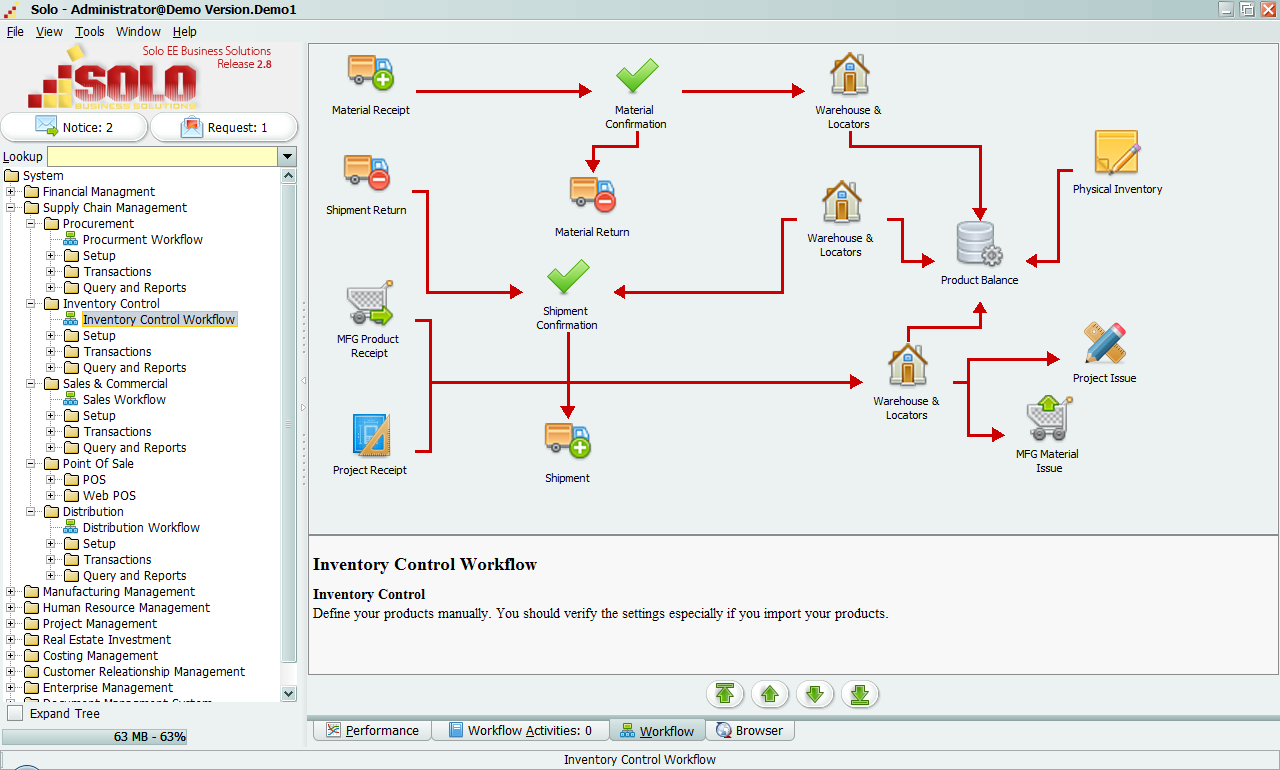Open the Material Receipt workflow icon
Image resolution: width=1280 pixels, height=770 pixels.
(370, 73)
